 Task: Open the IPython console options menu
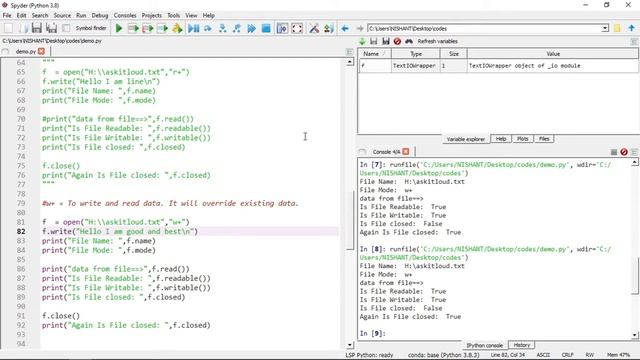point(634,152)
